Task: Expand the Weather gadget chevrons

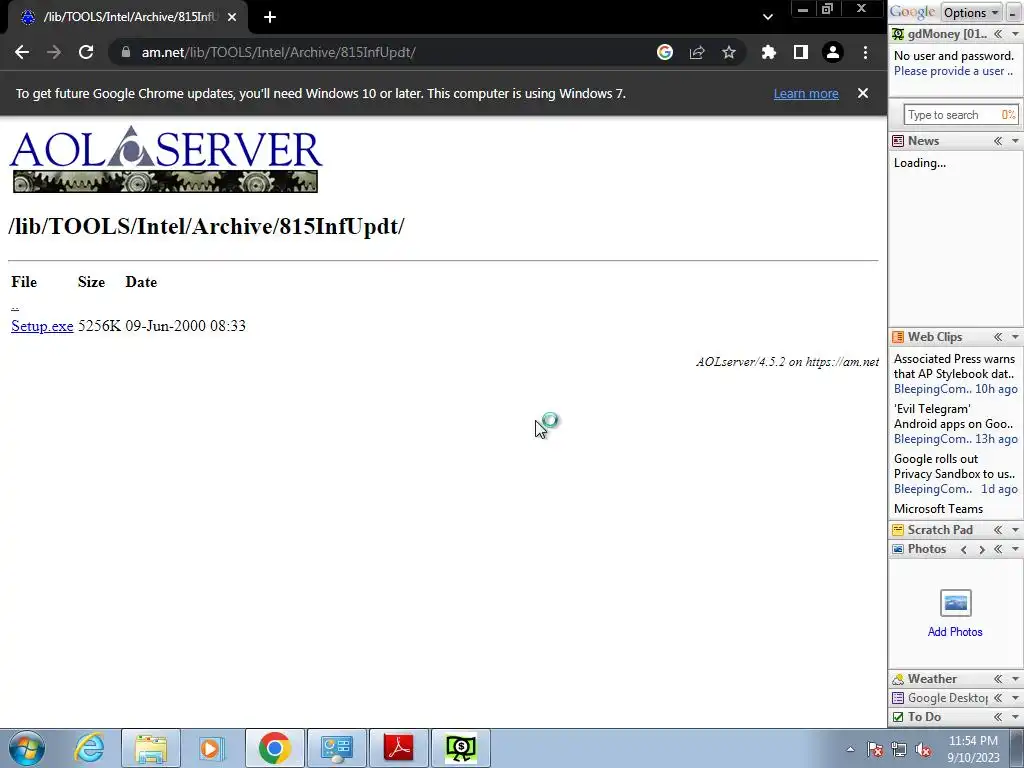Action: (x=998, y=679)
